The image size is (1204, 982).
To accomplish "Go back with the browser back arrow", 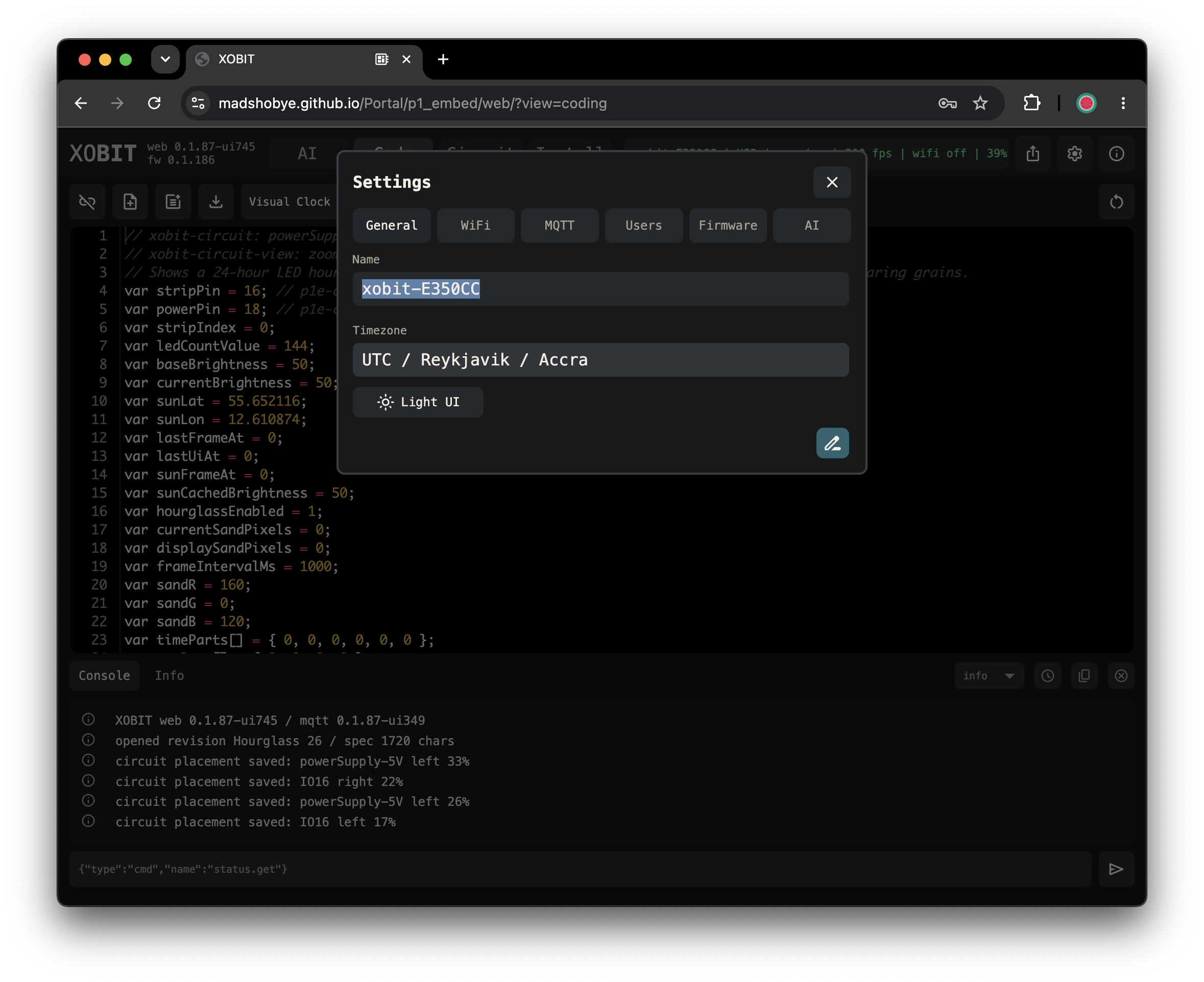I will (x=81, y=103).
